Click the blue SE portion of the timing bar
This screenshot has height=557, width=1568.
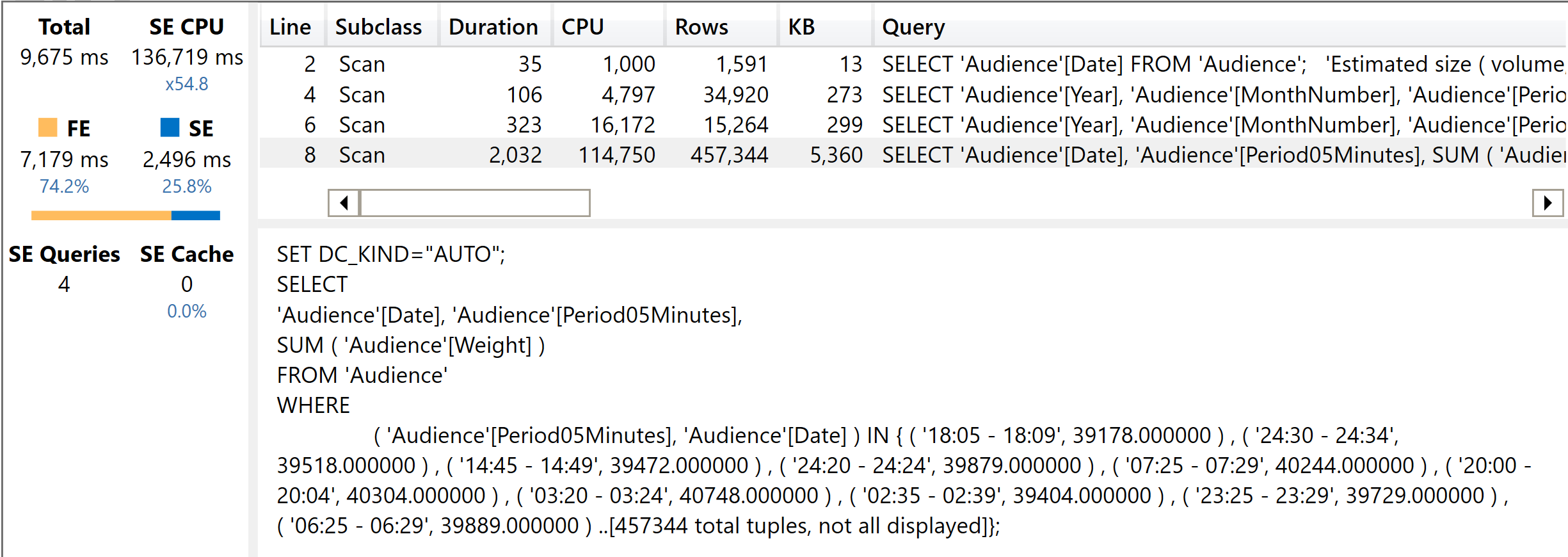coord(195,216)
